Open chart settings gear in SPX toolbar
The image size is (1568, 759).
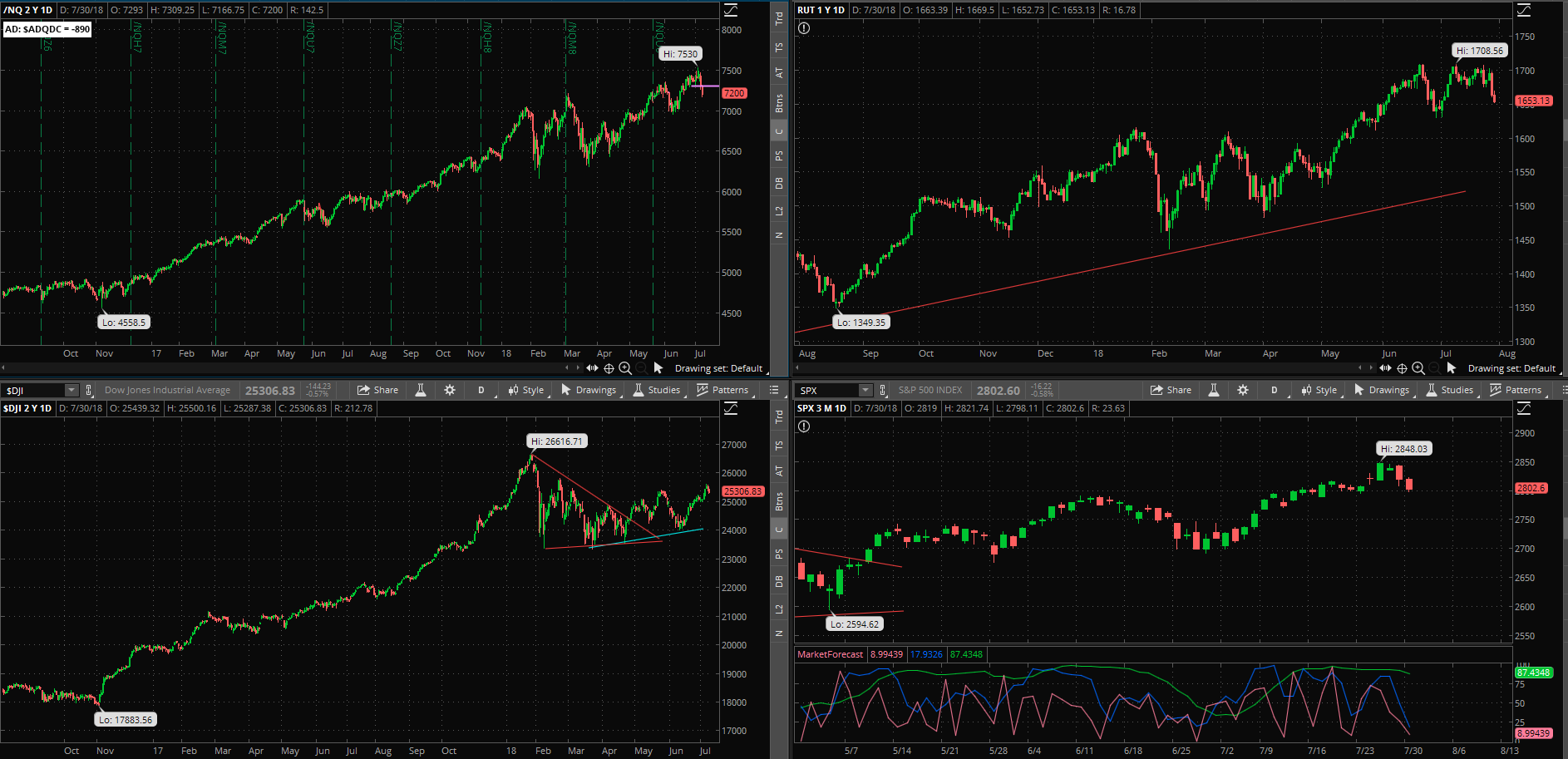coord(1243,390)
